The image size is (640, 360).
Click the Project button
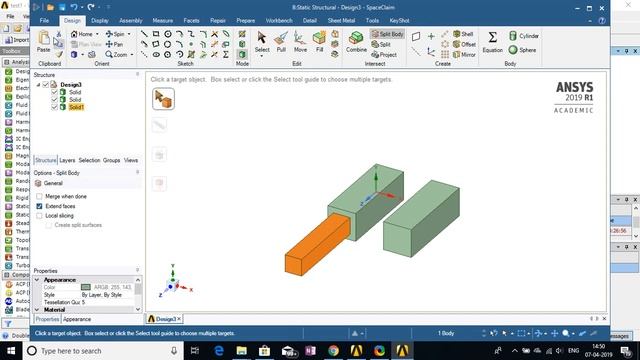tap(384, 54)
